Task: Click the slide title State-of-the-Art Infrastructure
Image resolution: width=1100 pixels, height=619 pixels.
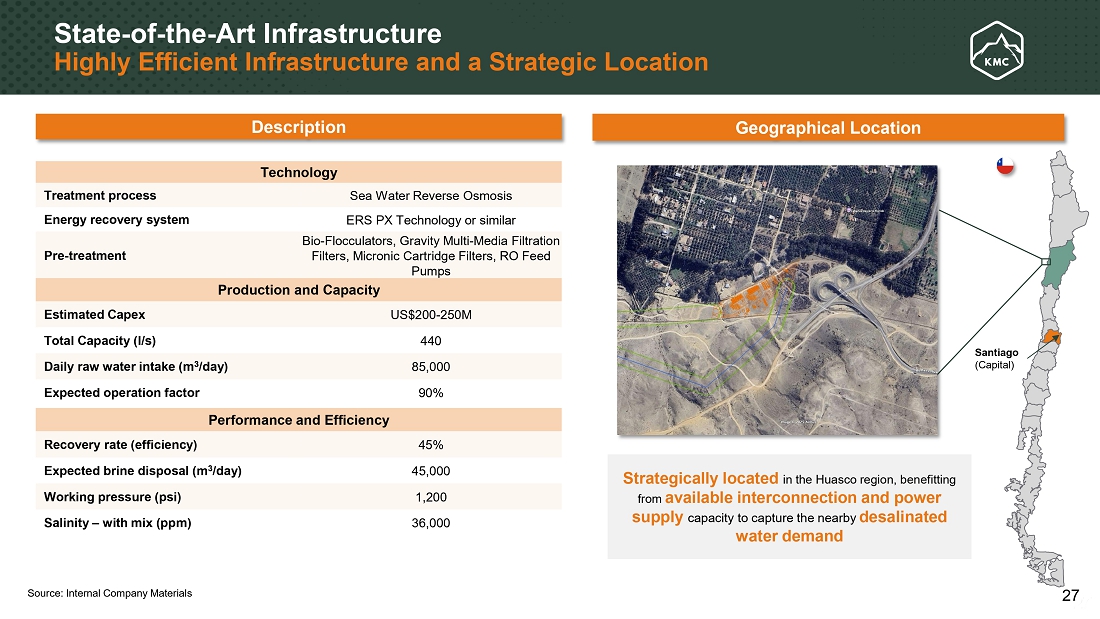Action: tap(247, 34)
